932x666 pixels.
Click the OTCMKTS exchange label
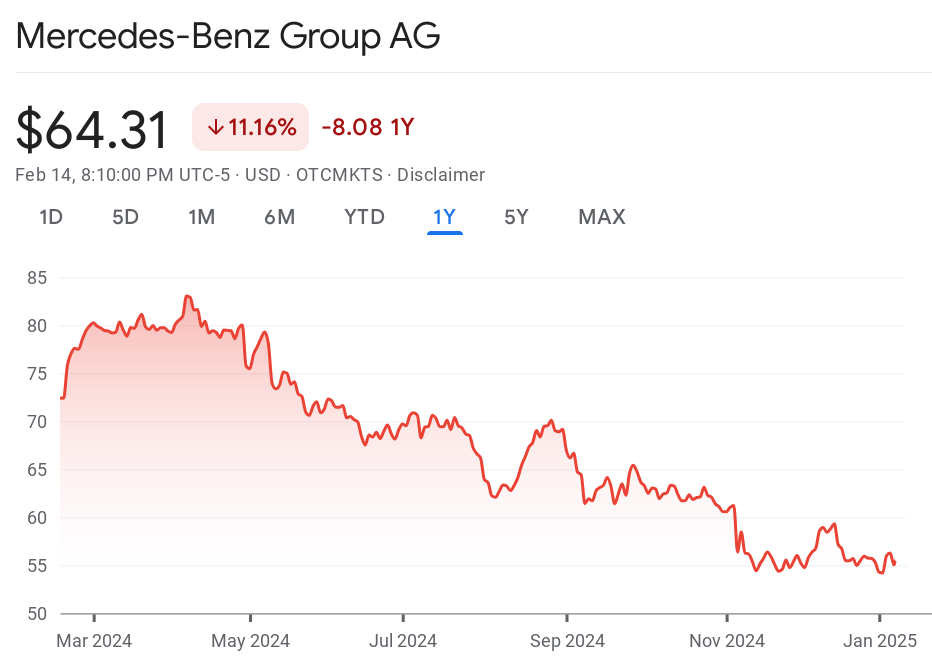click(x=338, y=175)
